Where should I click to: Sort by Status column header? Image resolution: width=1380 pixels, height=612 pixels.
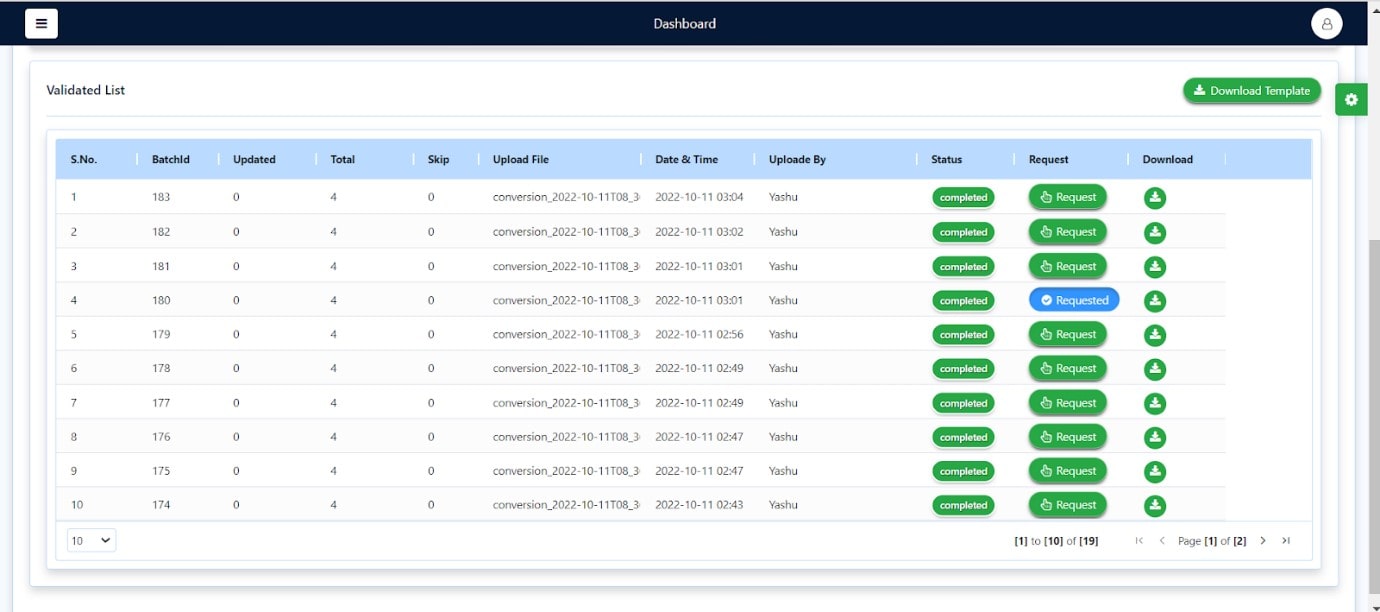coord(947,159)
